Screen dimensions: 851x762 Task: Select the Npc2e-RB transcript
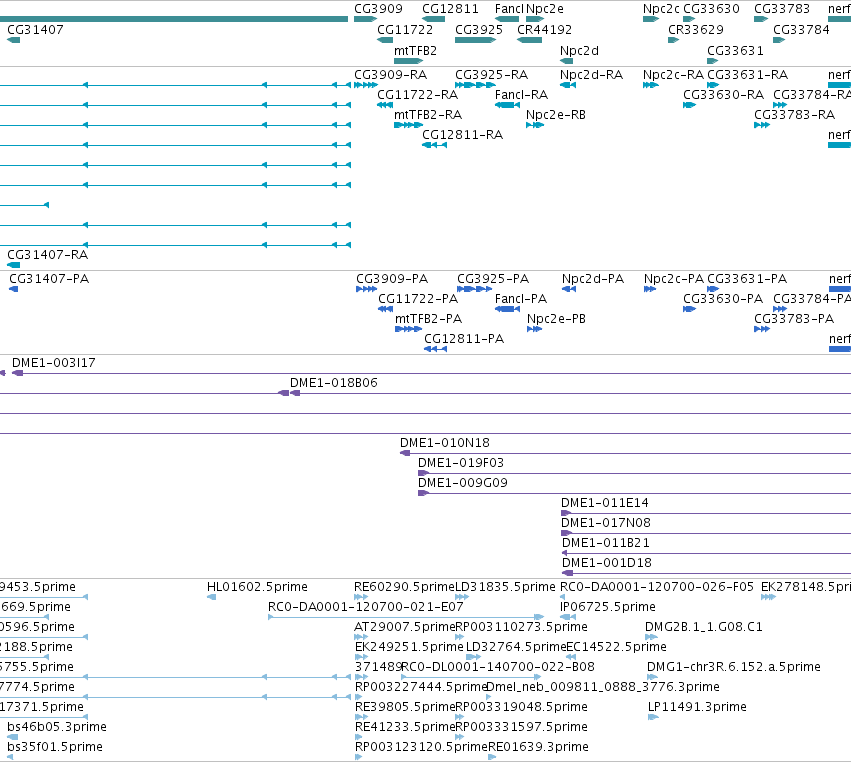tap(535, 125)
